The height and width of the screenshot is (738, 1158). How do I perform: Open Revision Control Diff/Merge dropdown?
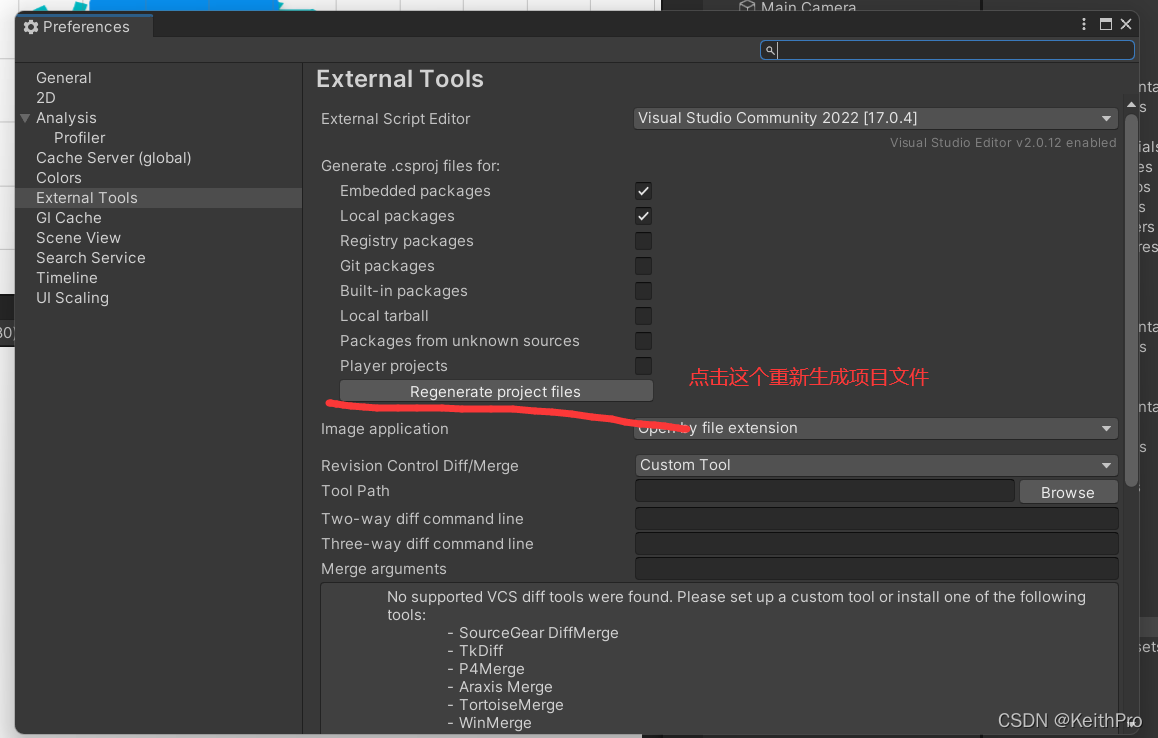[875, 465]
